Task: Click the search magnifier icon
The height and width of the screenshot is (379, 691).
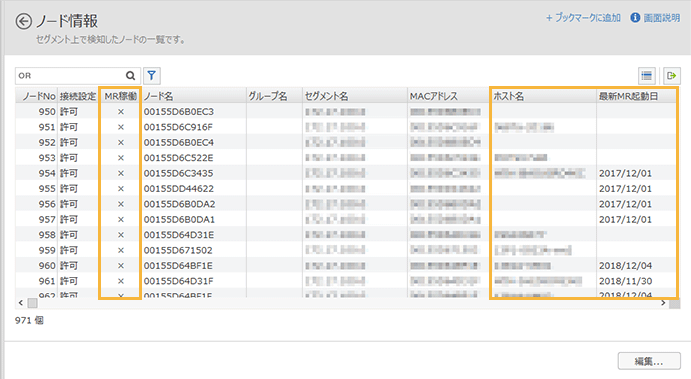Action: pyautogui.click(x=130, y=76)
